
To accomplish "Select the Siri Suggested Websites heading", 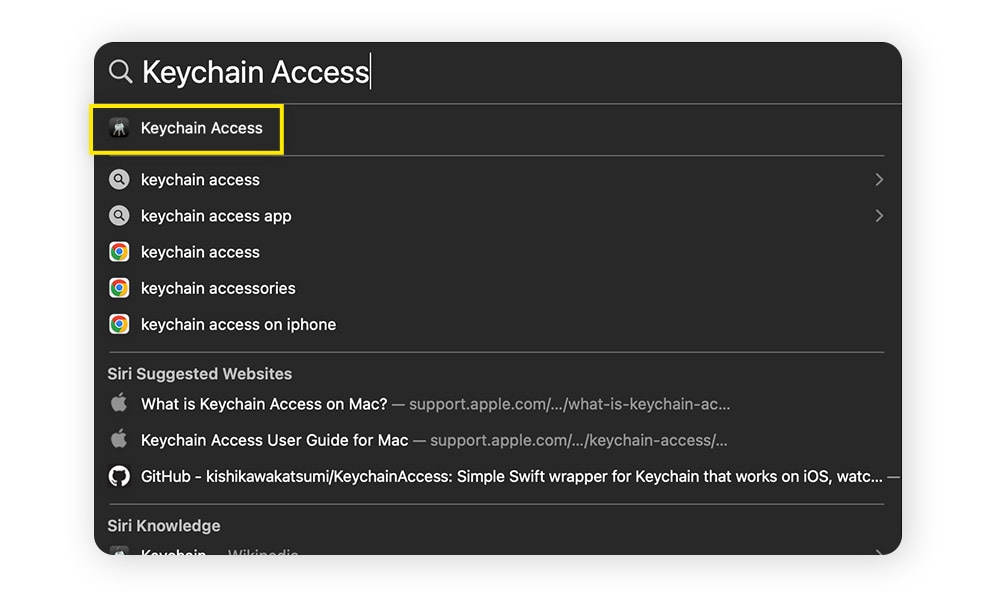I will [200, 374].
